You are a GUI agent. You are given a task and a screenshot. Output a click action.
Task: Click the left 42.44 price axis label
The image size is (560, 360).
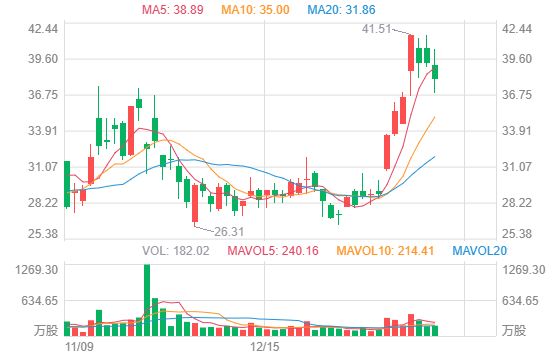pos(43,29)
